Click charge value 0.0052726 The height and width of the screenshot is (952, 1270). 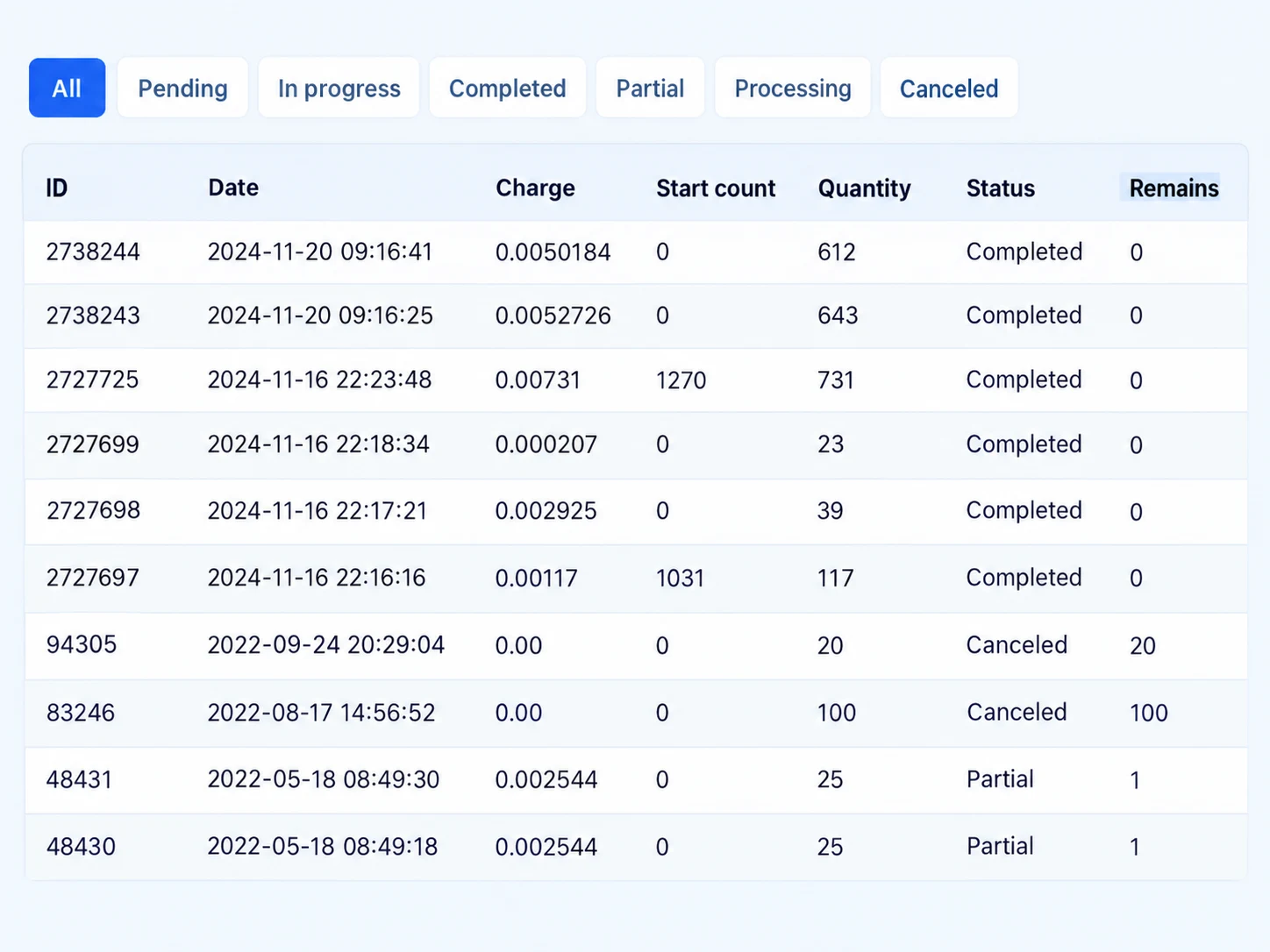pos(553,315)
